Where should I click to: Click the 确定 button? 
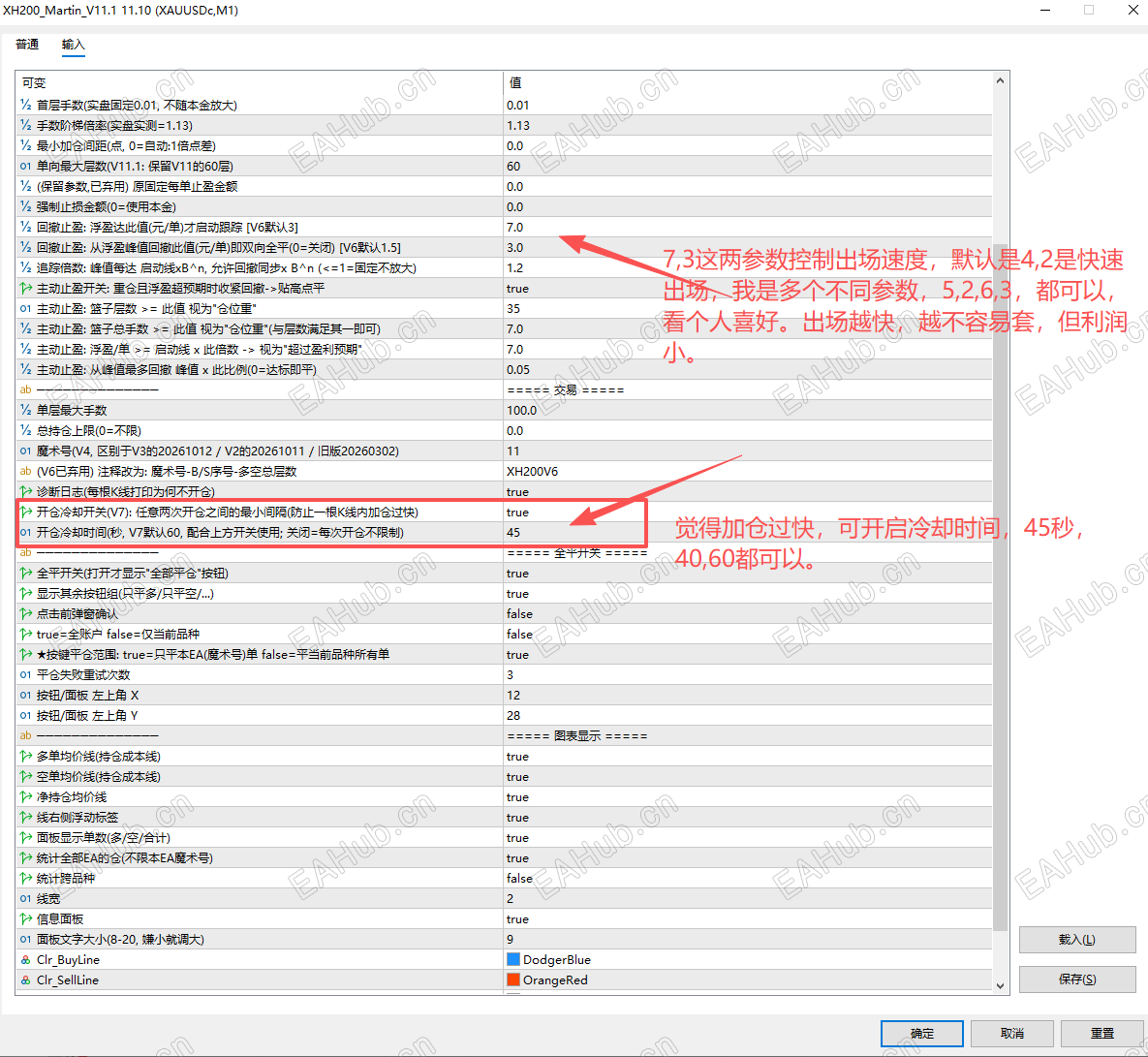pyautogui.click(x=921, y=1034)
